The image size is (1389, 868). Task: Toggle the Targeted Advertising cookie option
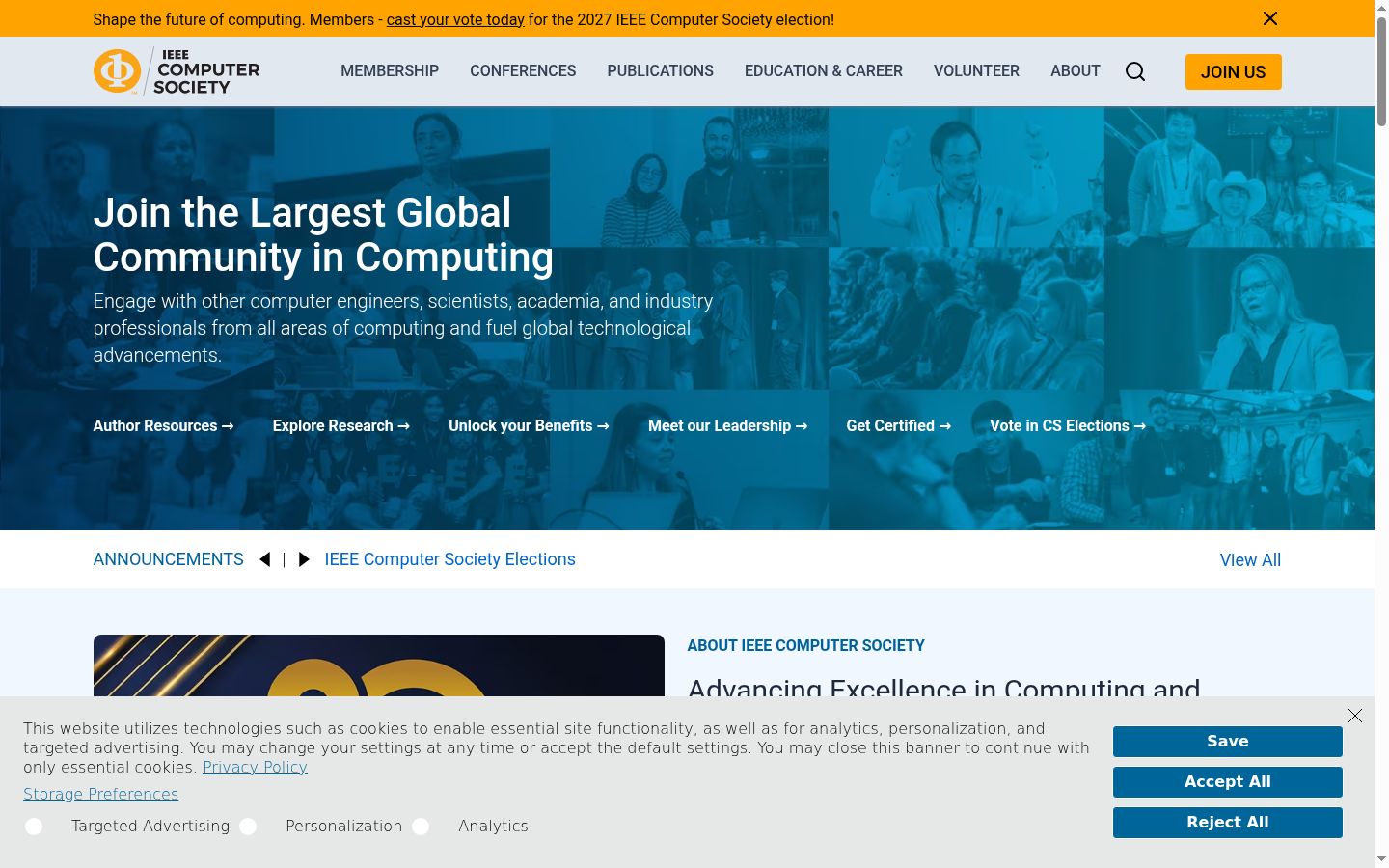34,827
